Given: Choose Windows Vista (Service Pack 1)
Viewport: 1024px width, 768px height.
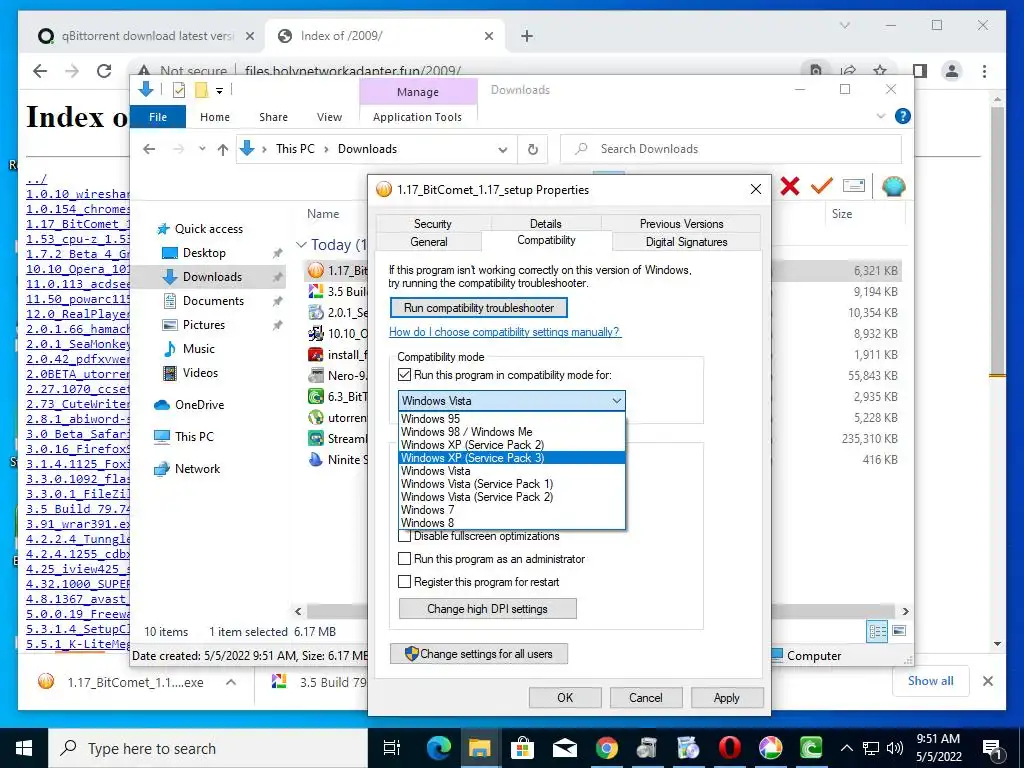Looking at the screenshot, I should pyautogui.click(x=511, y=484).
